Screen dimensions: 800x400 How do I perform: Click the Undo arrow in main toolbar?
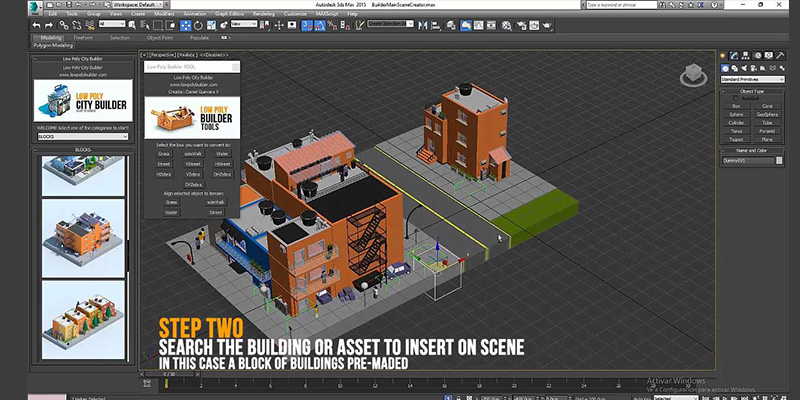tap(36, 25)
